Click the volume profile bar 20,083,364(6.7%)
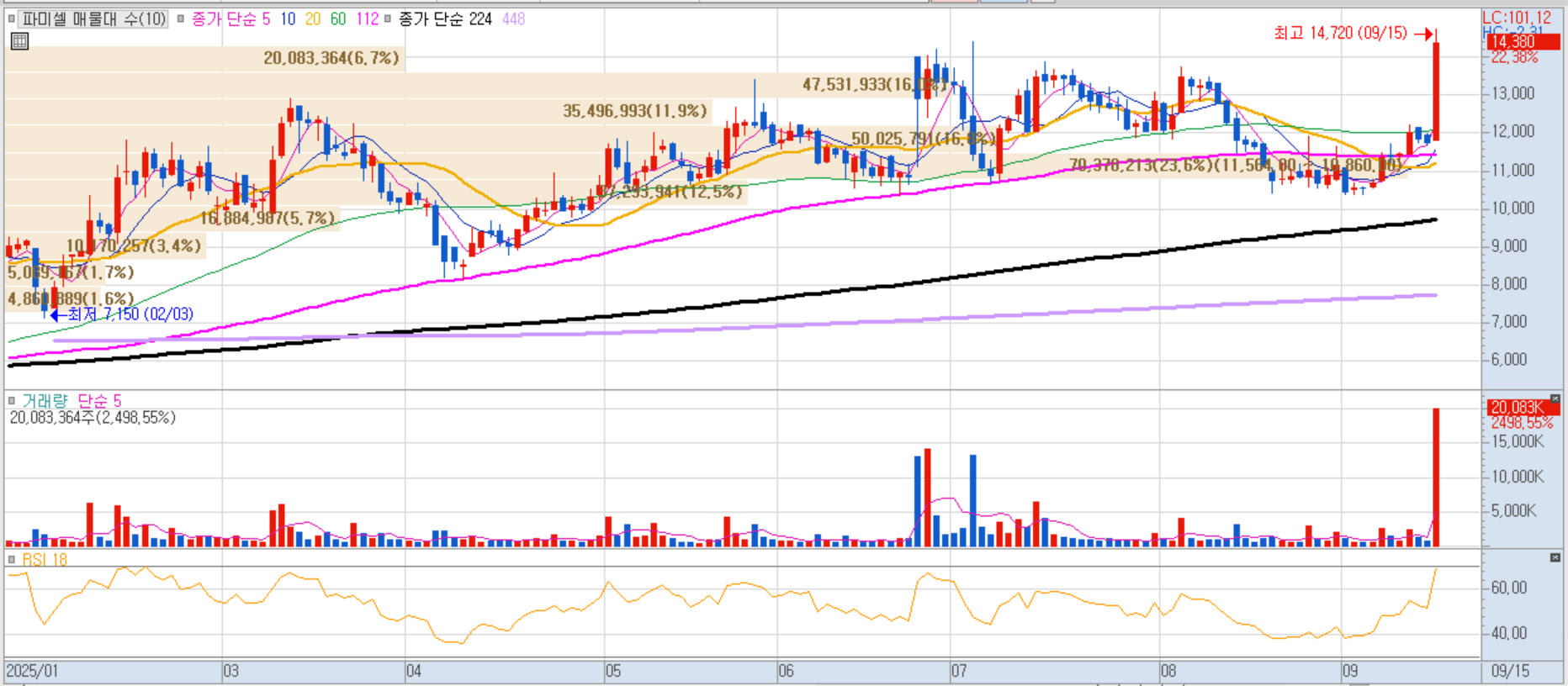The height and width of the screenshot is (686, 1568). click(x=204, y=58)
